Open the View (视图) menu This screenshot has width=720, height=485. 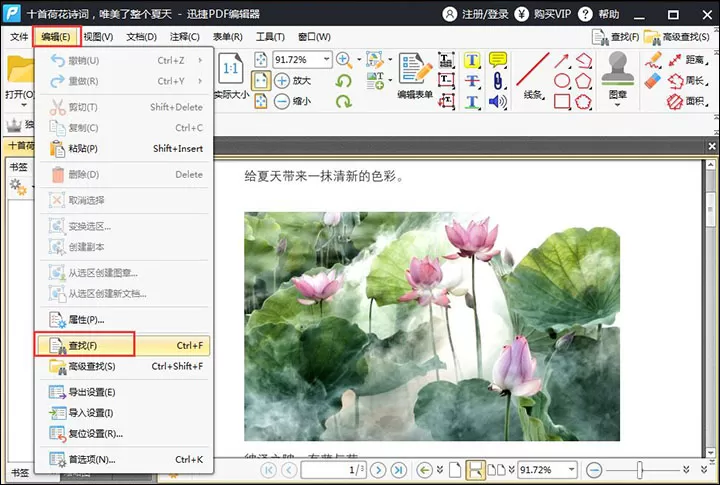[x=98, y=37]
